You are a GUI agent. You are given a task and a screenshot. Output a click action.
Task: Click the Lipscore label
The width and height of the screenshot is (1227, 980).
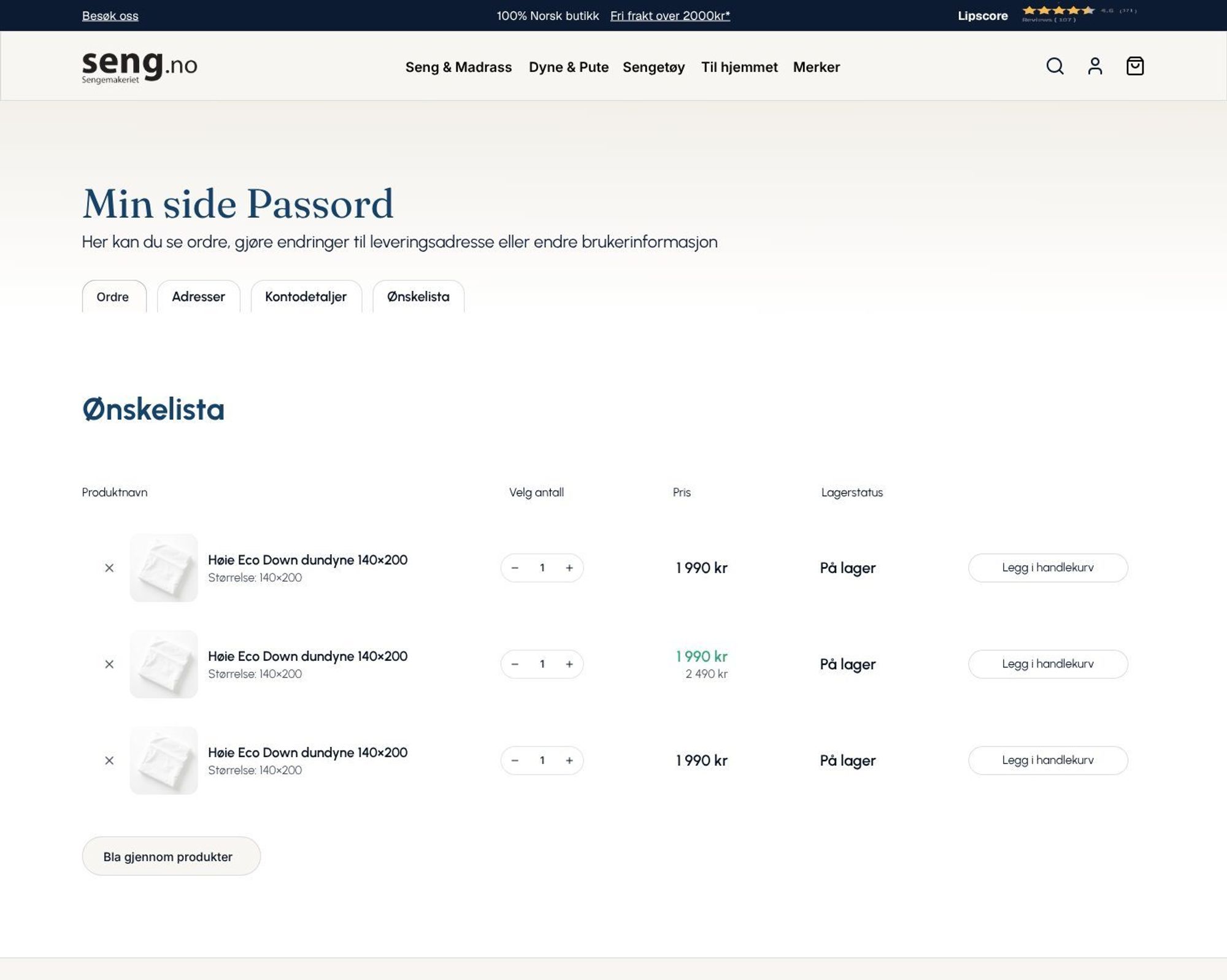click(x=983, y=15)
